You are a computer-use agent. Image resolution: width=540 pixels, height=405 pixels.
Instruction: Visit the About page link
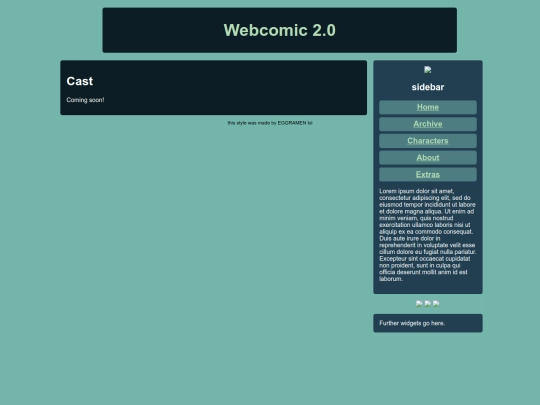pos(428,158)
